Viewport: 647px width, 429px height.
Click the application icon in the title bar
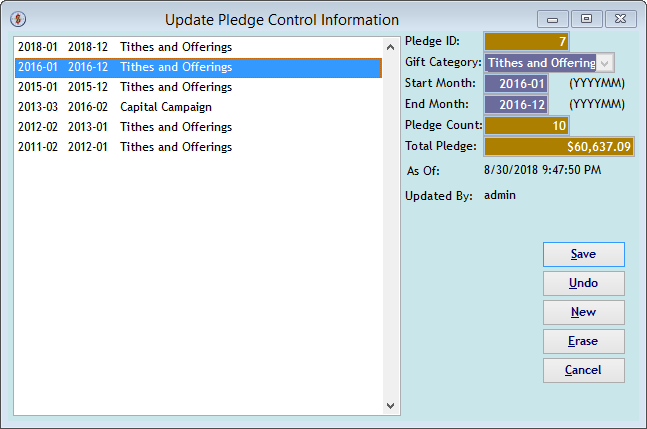[18, 19]
